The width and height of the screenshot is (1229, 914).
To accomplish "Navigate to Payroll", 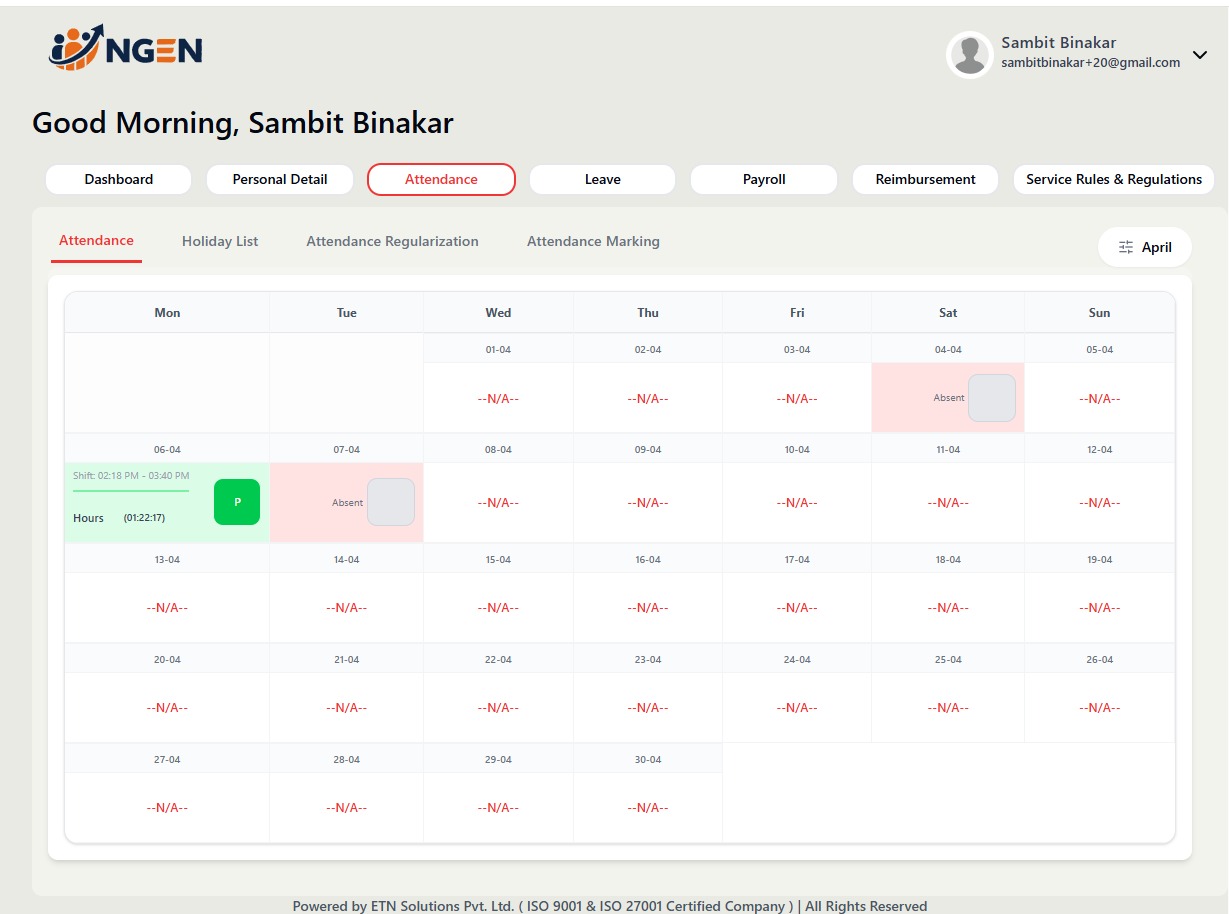I will pos(764,179).
